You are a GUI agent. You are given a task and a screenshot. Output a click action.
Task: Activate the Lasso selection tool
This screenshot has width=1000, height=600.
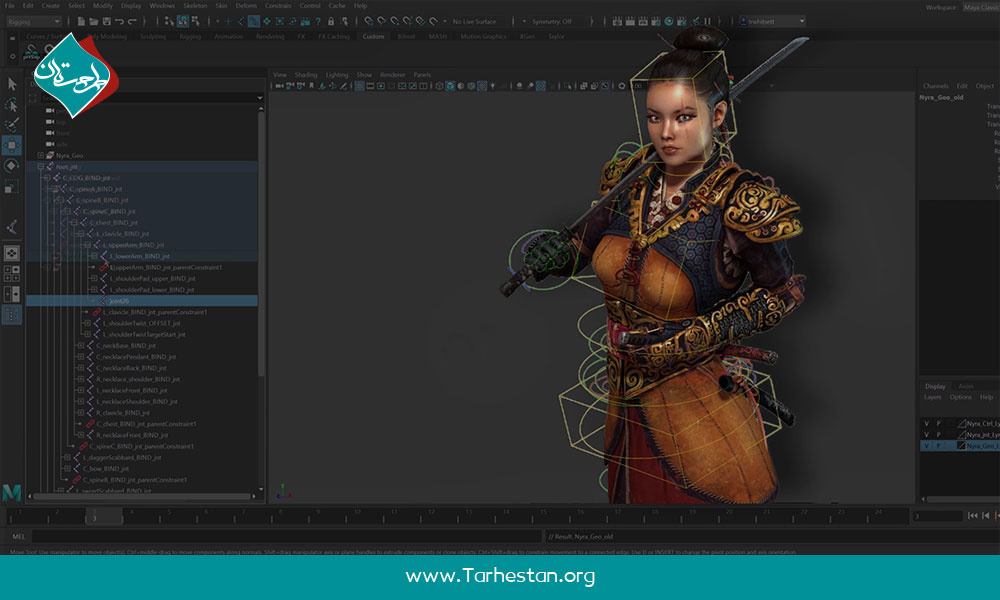coord(11,105)
